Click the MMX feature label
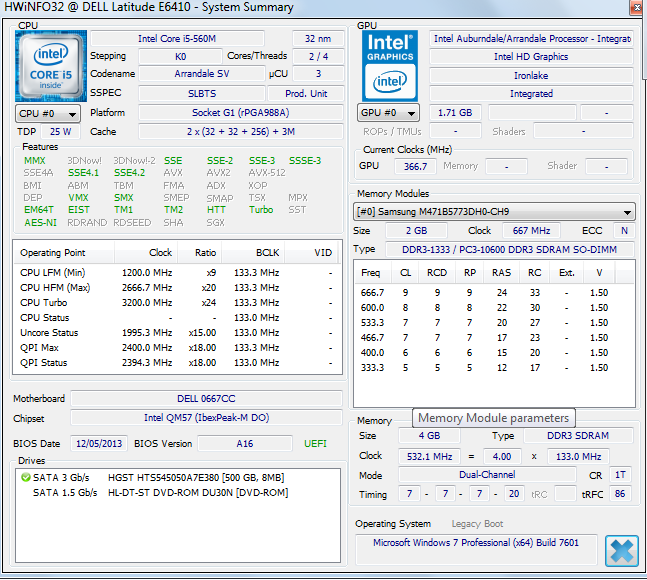The width and height of the screenshot is (647, 580). (35, 160)
